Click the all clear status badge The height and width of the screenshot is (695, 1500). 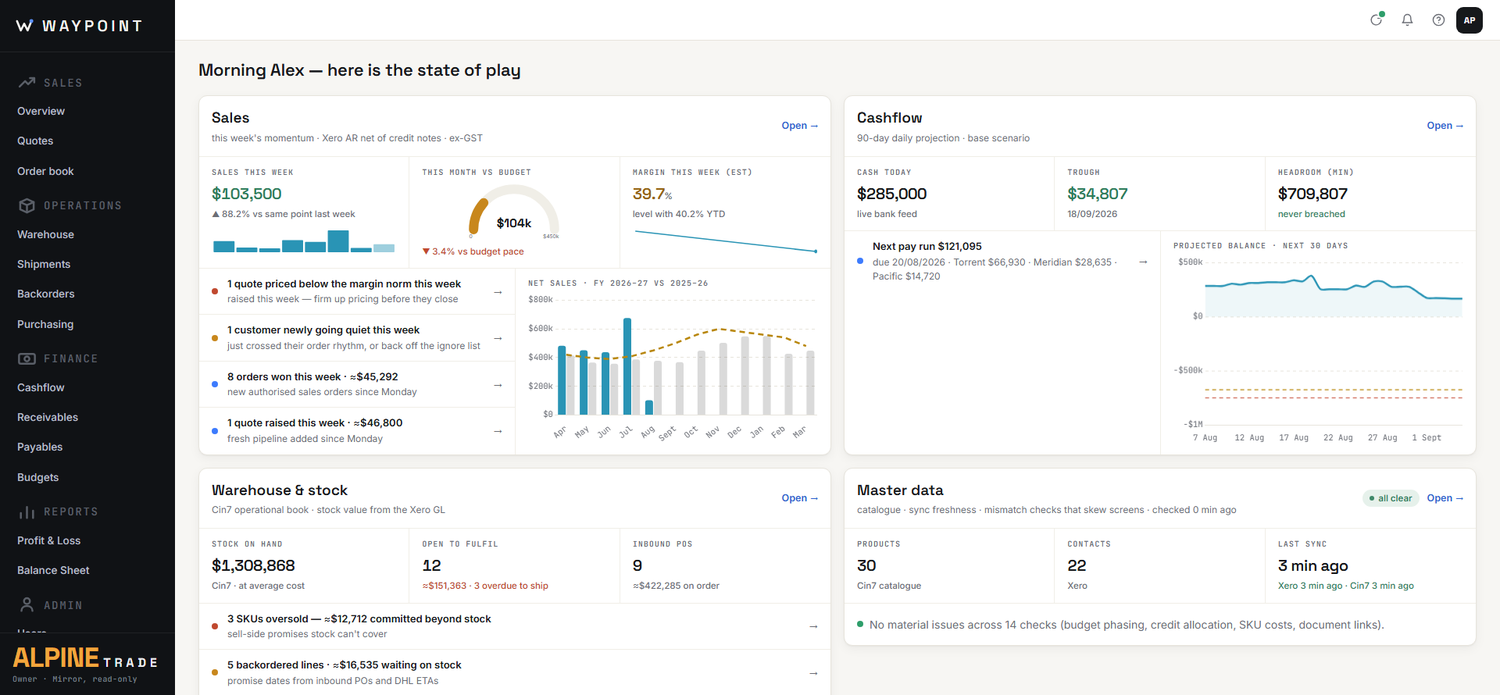1390,498
